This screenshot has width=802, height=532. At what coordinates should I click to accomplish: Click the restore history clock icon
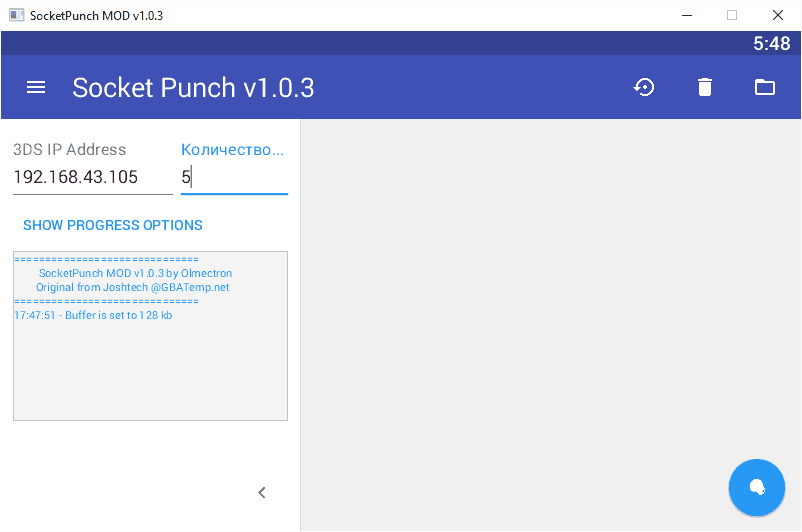coord(644,87)
